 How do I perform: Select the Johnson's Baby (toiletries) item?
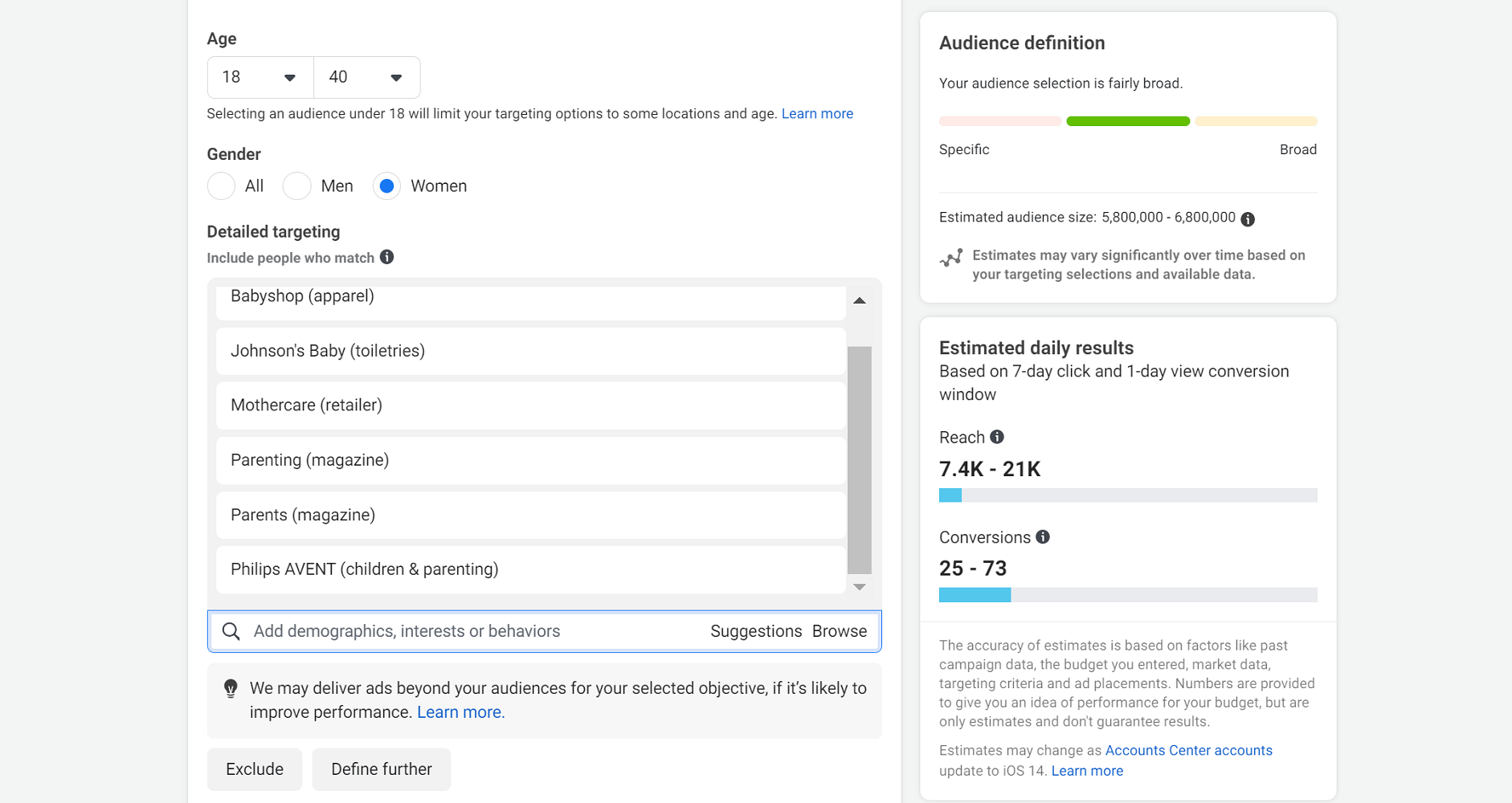point(531,351)
